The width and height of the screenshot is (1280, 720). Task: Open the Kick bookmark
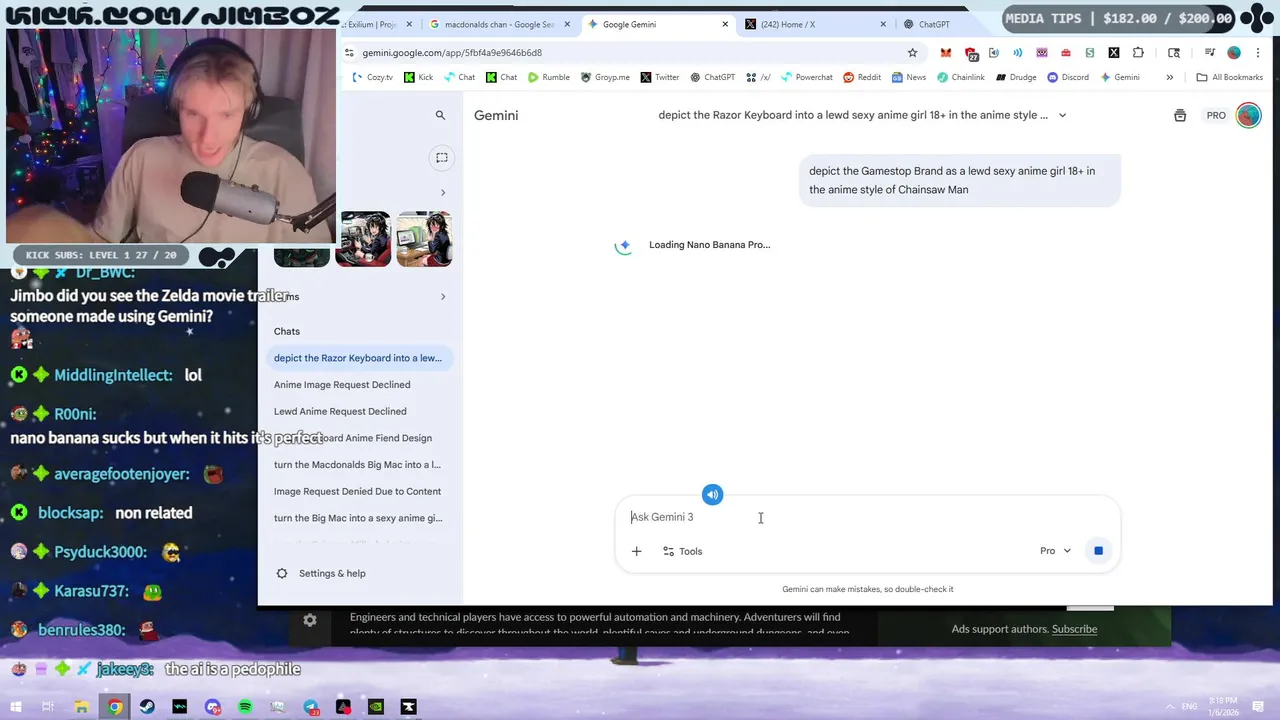[x=419, y=77]
